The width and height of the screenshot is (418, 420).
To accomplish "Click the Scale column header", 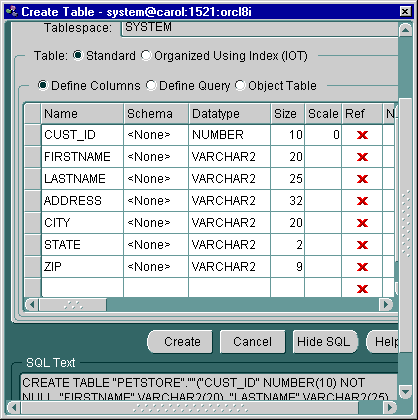I will tap(323, 114).
